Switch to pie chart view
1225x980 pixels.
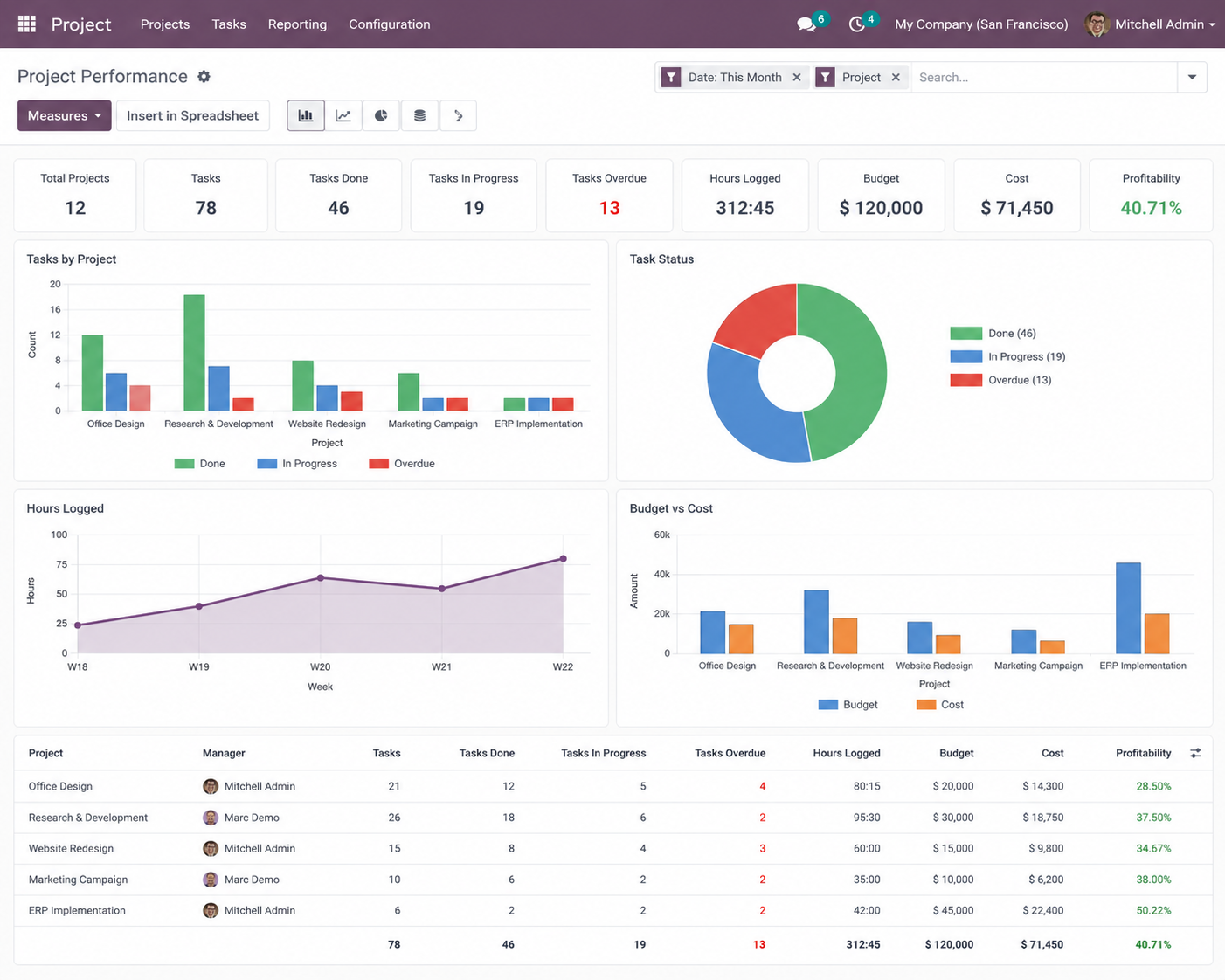coord(381,115)
